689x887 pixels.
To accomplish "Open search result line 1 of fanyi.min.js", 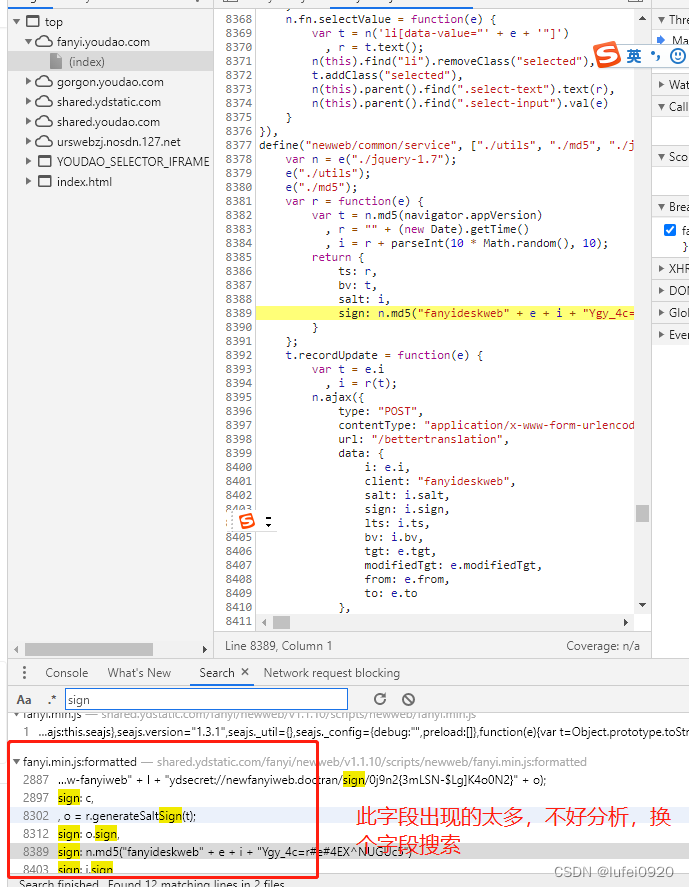I will pyautogui.click(x=350, y=732).
